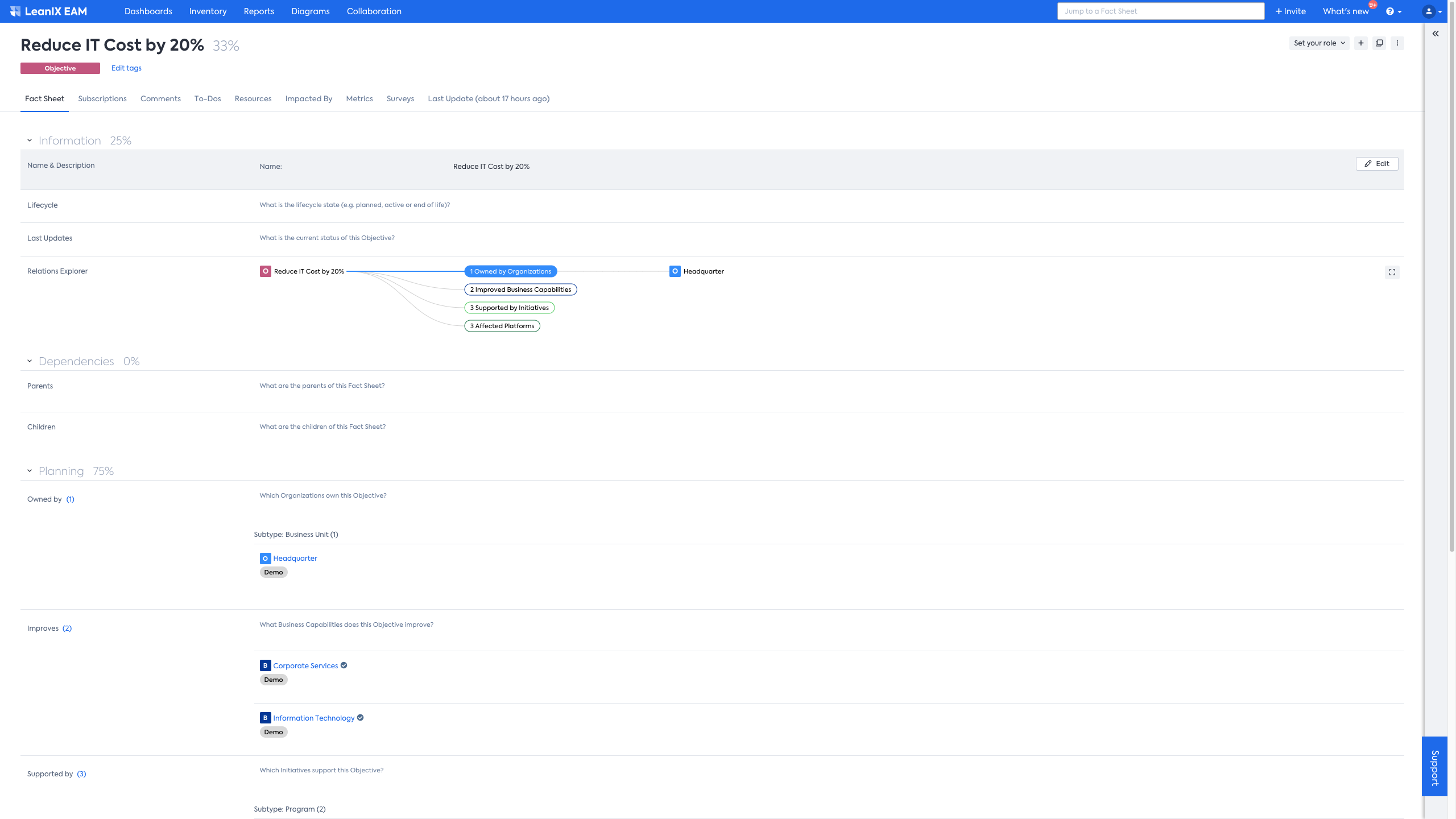Viewport: 1456px width, 819px height.
Task: Open the Inventory menu
Action: pos(208,11)
